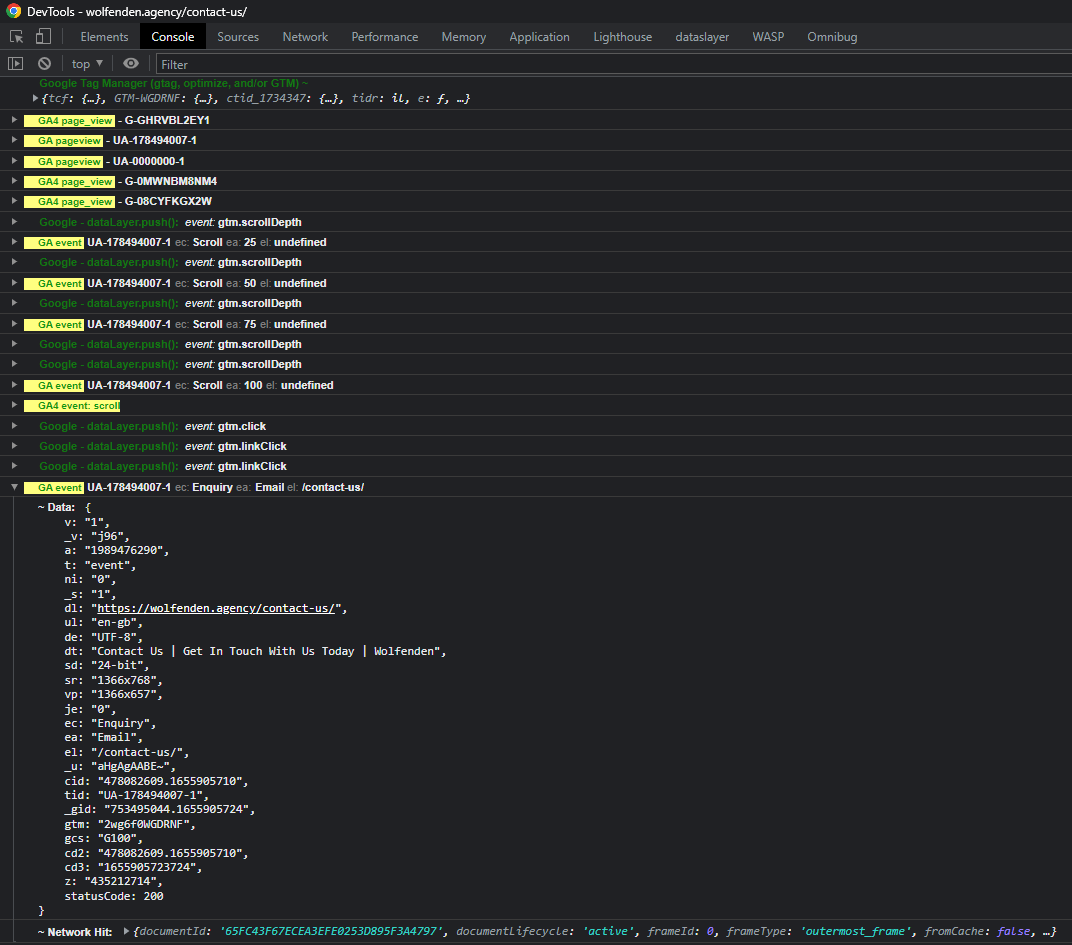Image resolution: width=1072 pixels, height=945 pixels.
Task: Click the _gid 753495044.1655905724 value
Action: 178,810
